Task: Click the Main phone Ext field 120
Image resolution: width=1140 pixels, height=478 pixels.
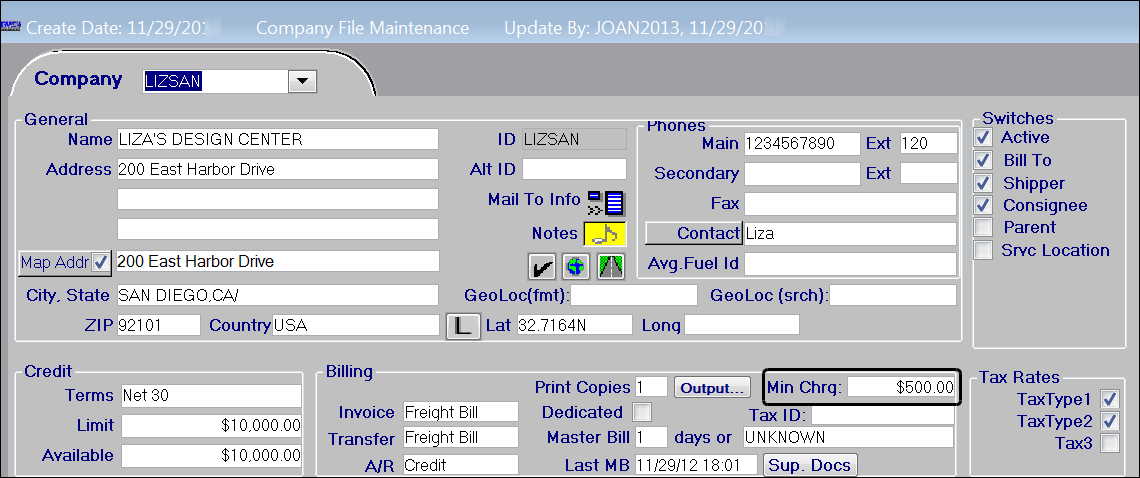Action: pyautogui.click(x=928, y=143)
